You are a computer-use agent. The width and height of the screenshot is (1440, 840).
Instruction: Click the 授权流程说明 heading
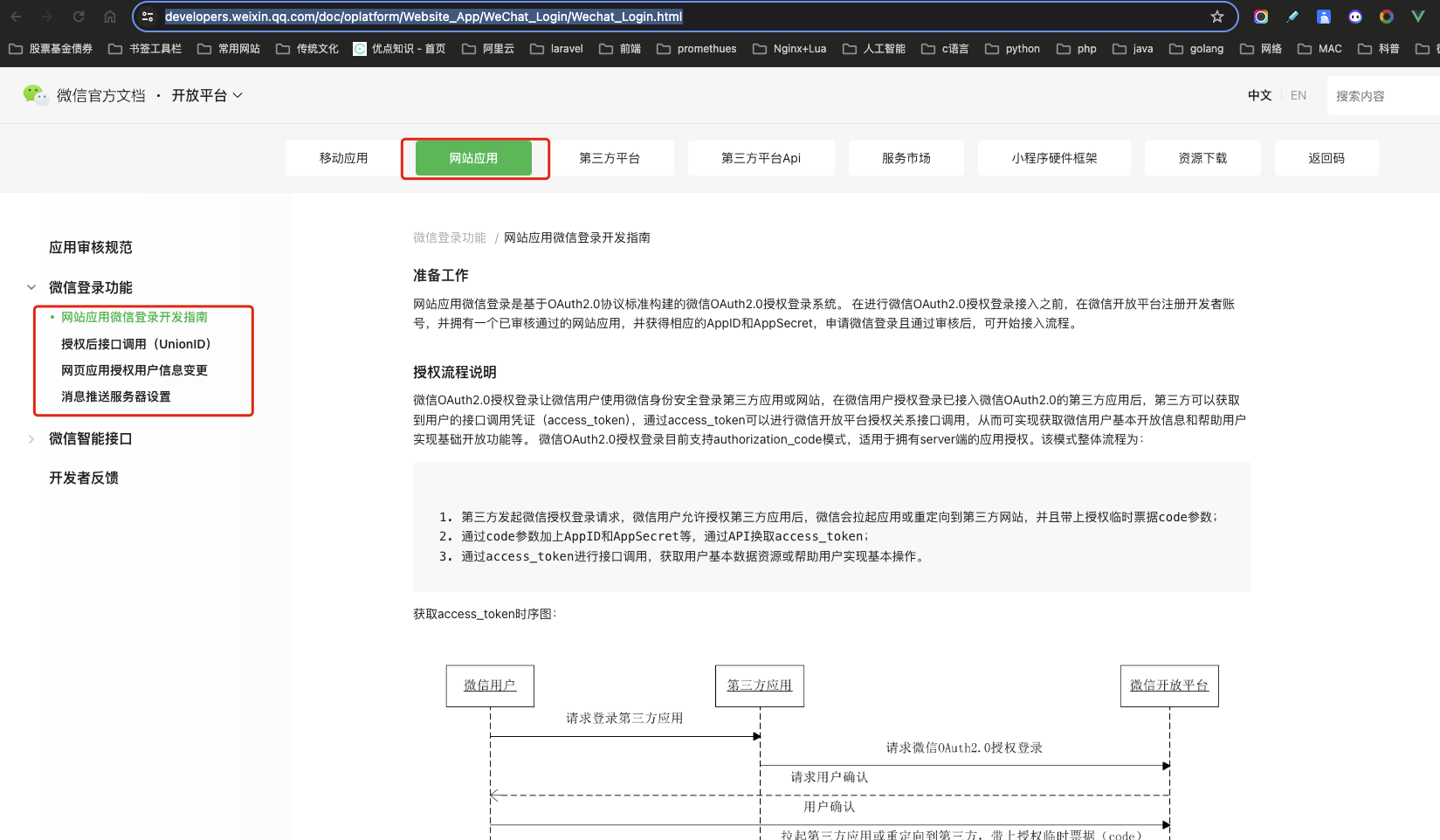point(455,372)
